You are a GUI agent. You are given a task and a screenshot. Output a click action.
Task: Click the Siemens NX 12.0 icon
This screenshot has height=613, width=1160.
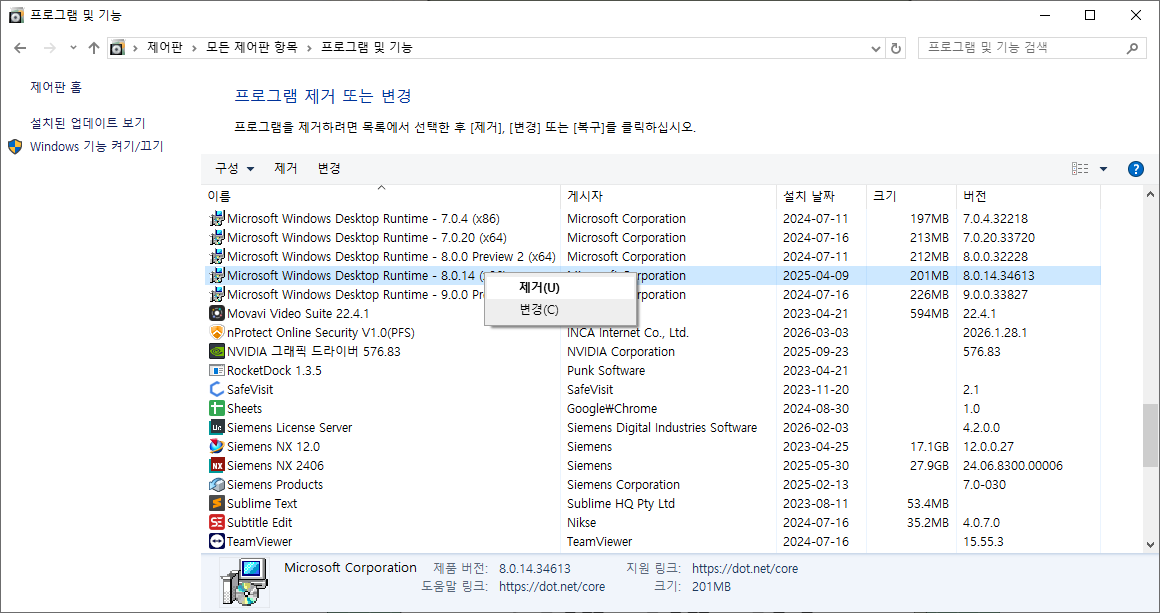(217, 447)
